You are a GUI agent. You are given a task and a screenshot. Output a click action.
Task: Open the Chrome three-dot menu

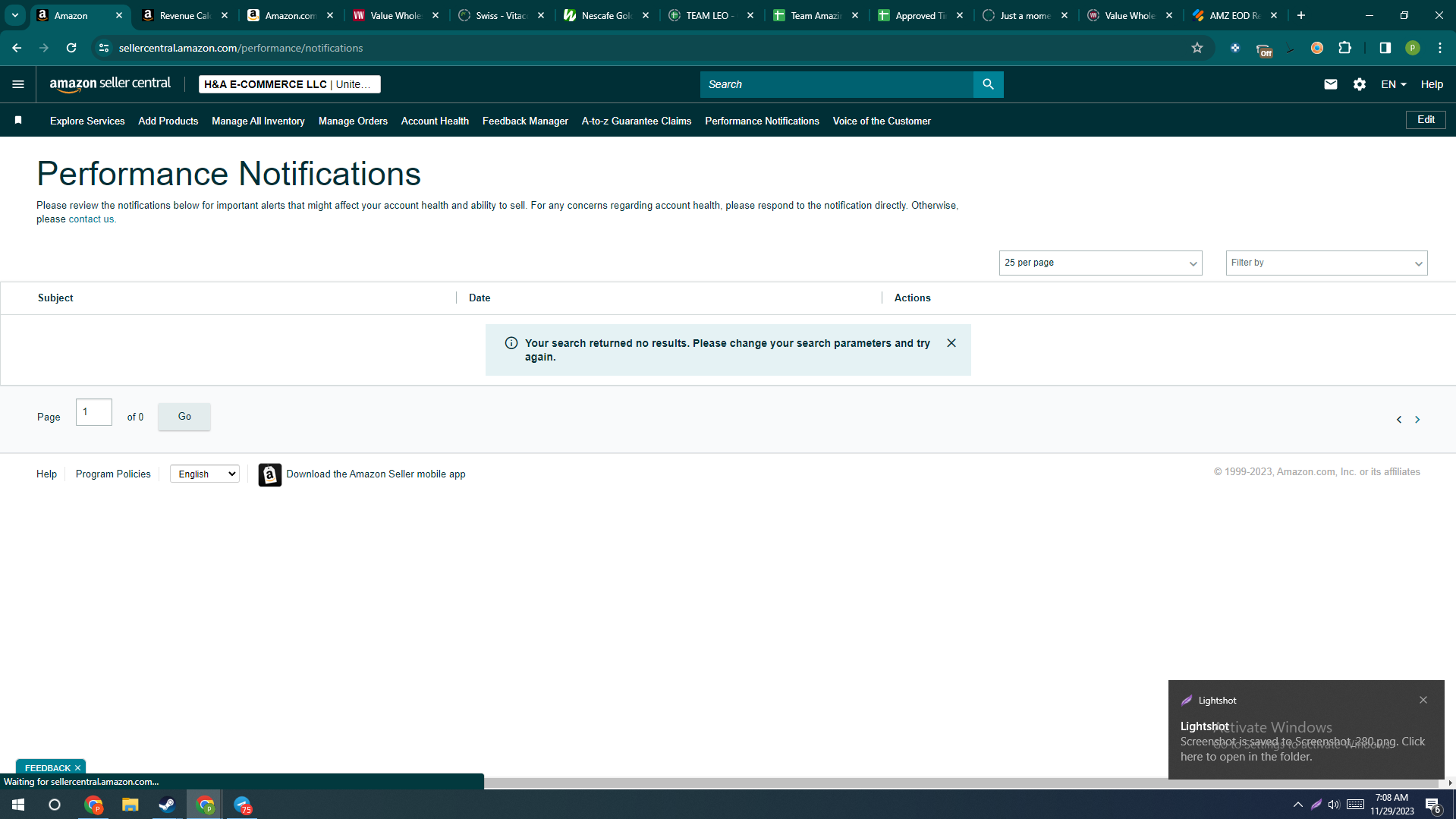coord(1439,48)
